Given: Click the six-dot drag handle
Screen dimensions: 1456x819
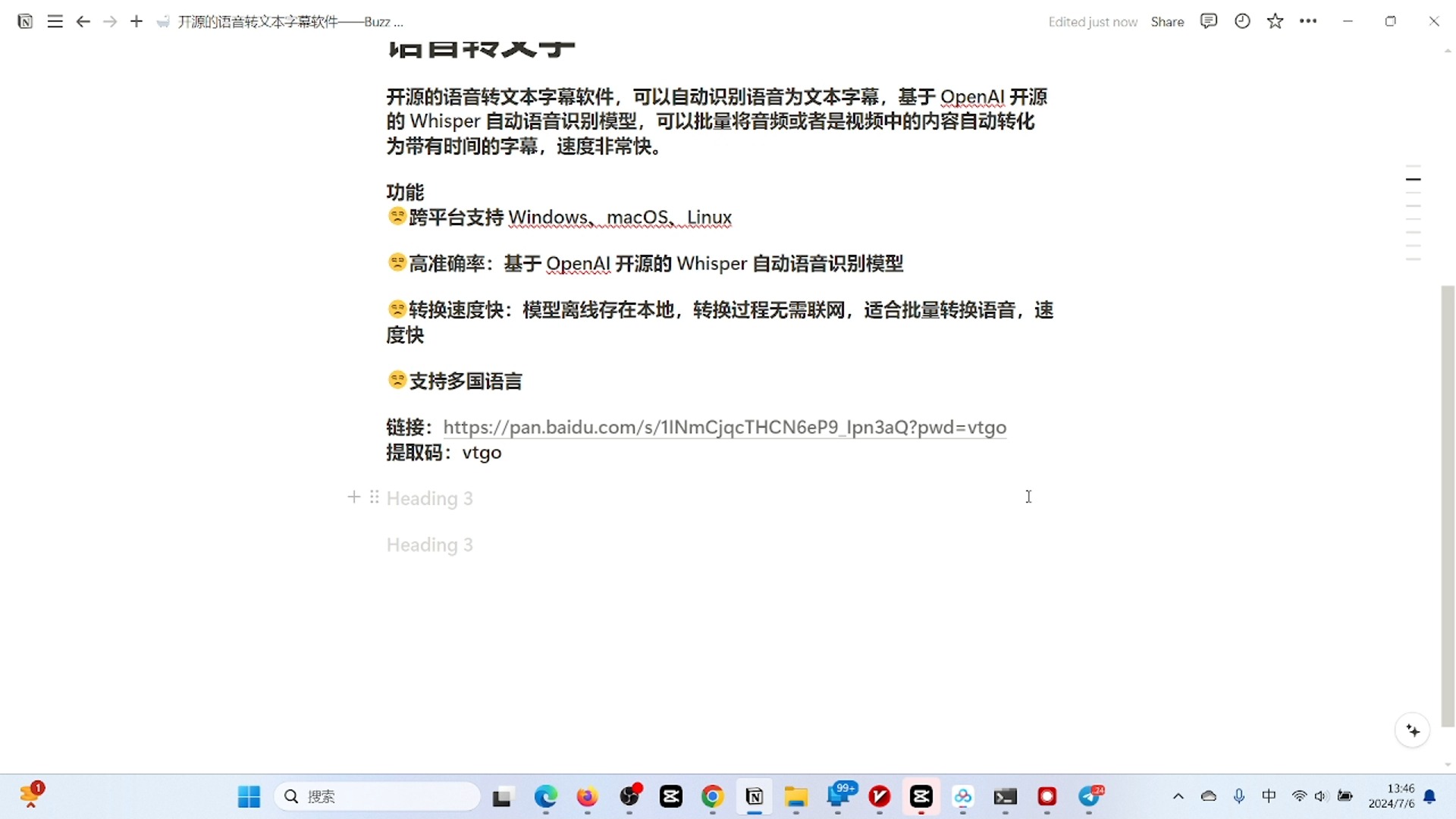Looking at the screenshot, I should pos(374,497).
